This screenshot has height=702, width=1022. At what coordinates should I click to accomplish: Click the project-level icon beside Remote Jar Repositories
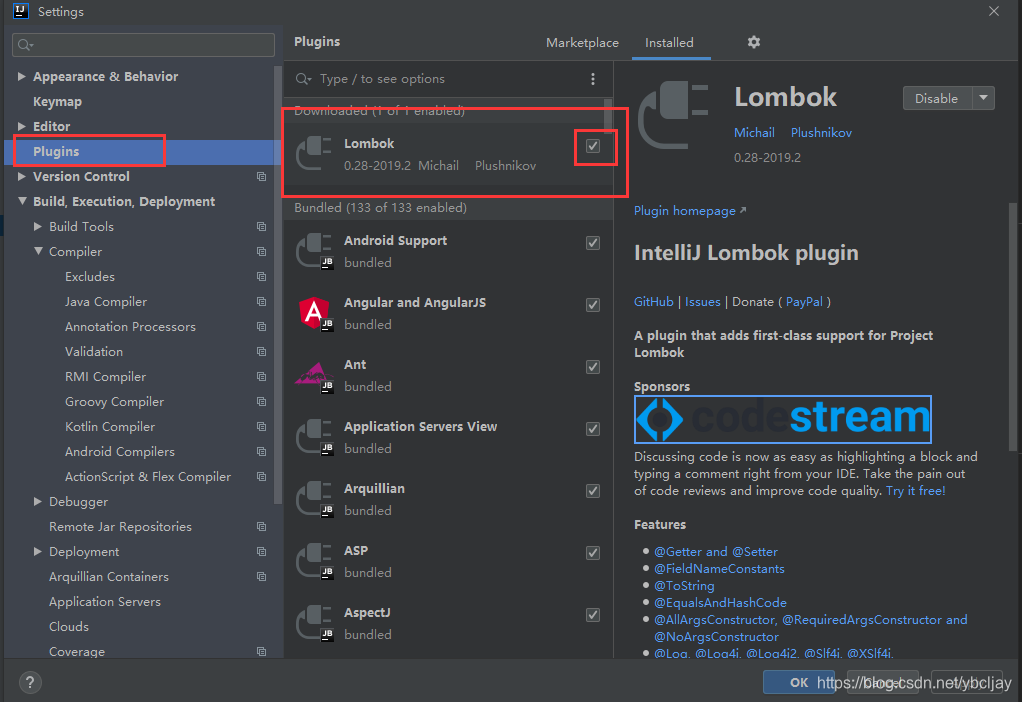point(261,527)
